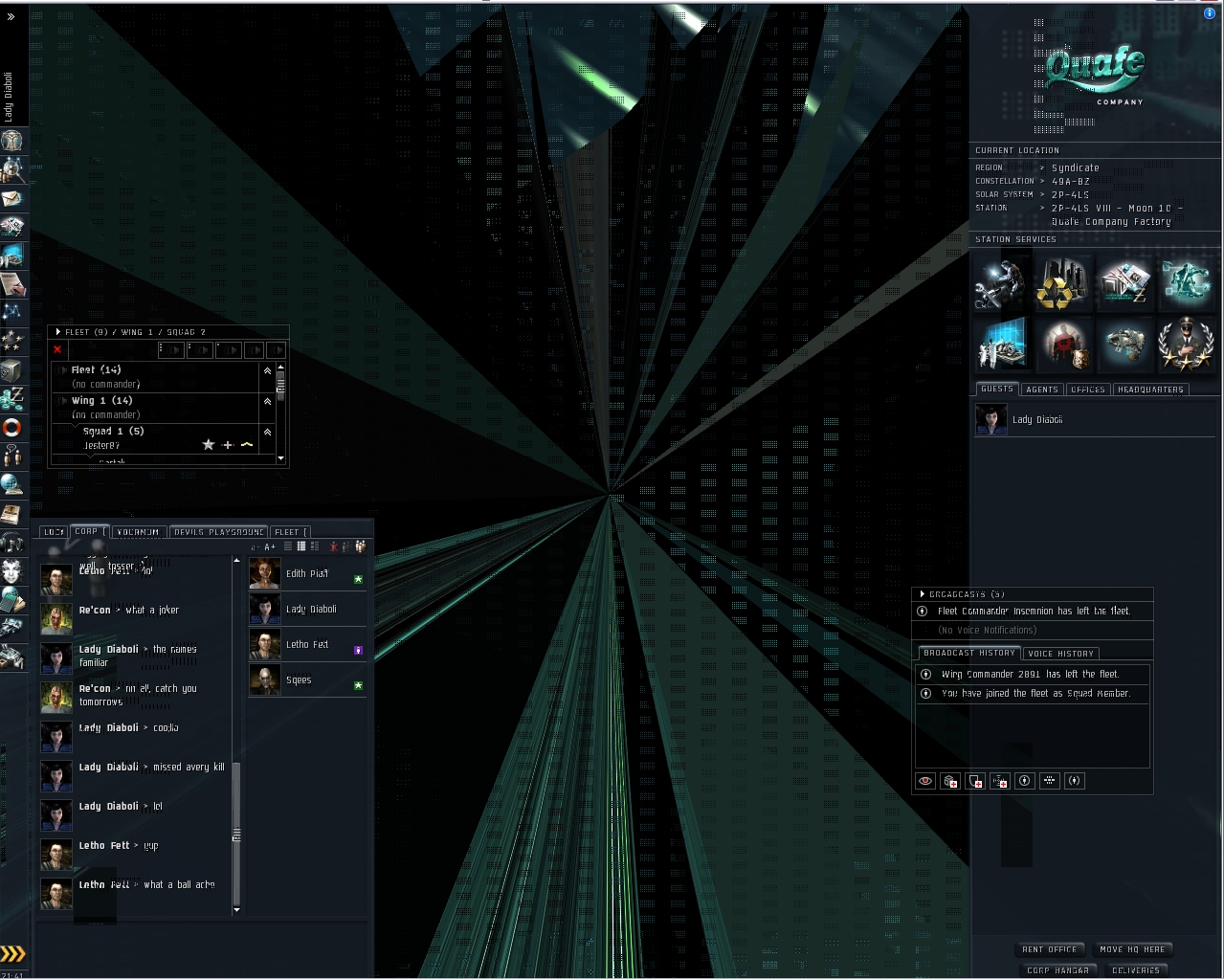The image size is (1224, 980).
Task: Open the Insurance ship service icon
Action: click(1124, 344)
